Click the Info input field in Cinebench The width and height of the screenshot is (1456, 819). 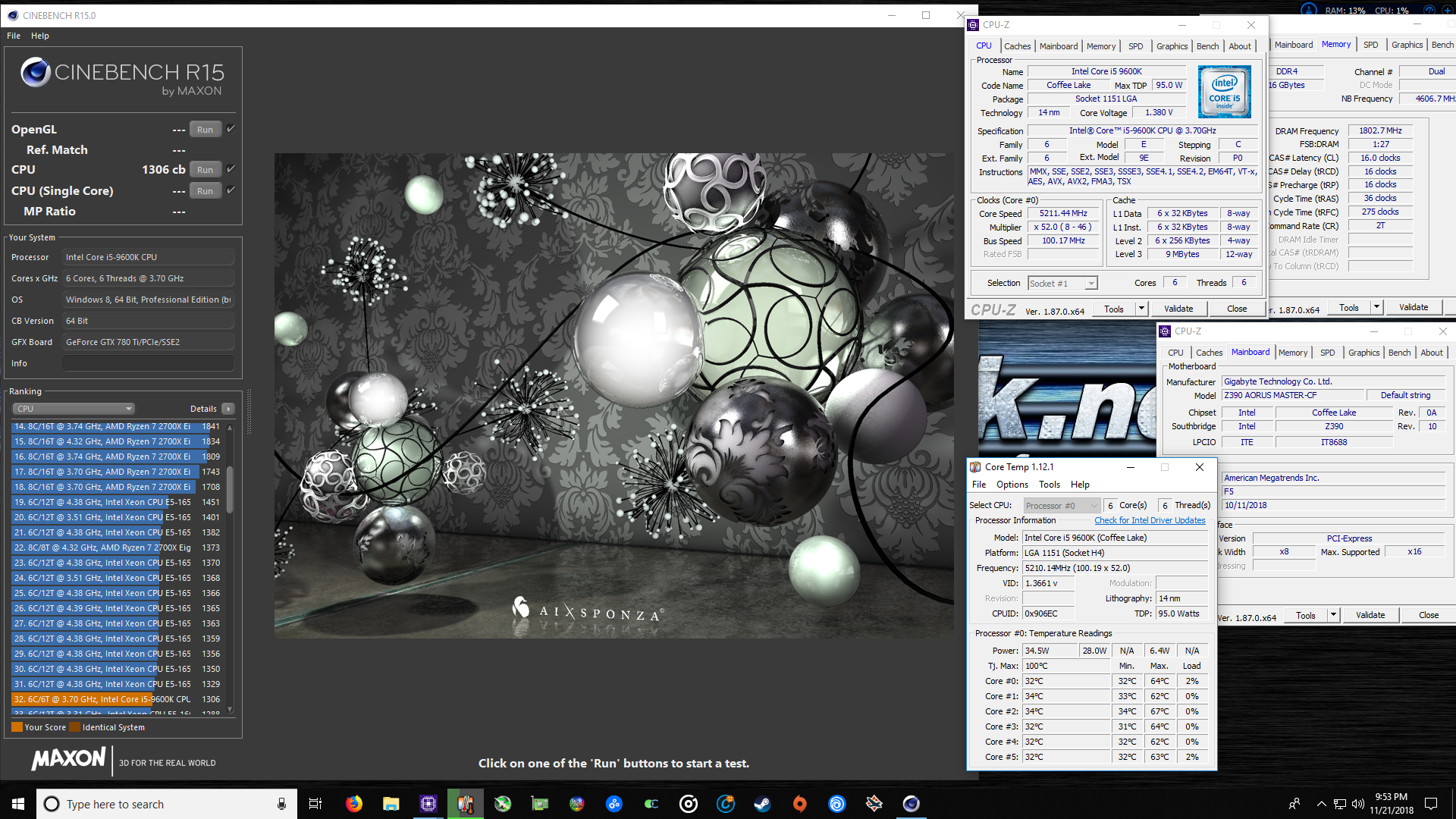pos(148,363)
